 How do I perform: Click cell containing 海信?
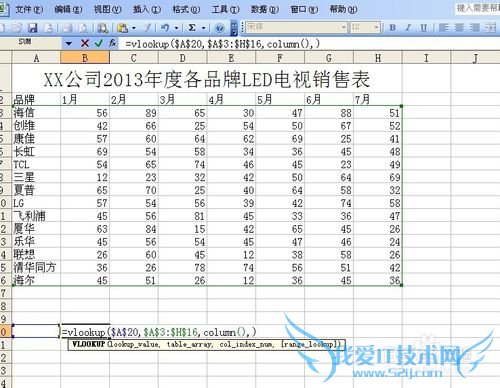36,113
